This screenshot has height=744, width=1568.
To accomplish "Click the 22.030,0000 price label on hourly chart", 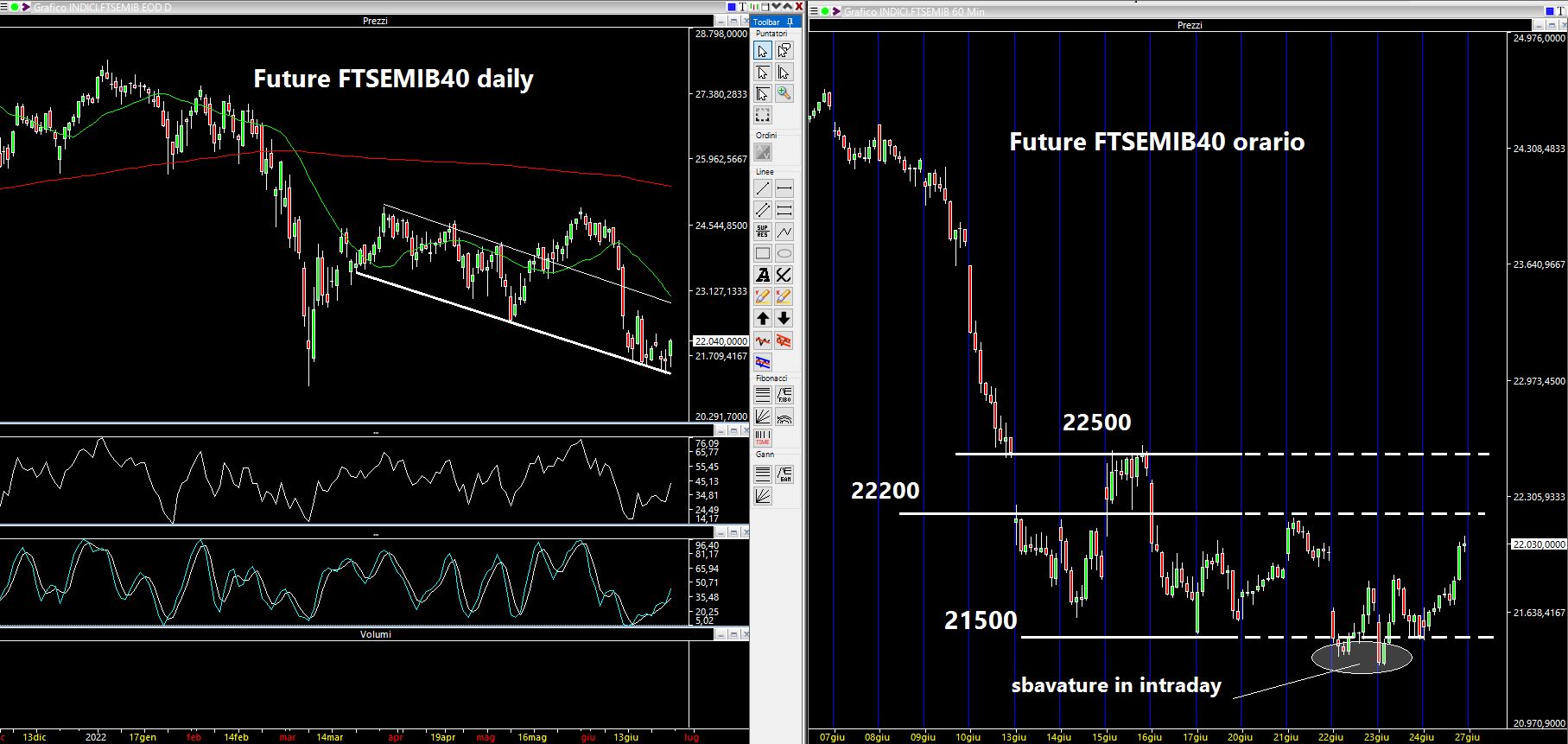I will tap(1539, 544).
